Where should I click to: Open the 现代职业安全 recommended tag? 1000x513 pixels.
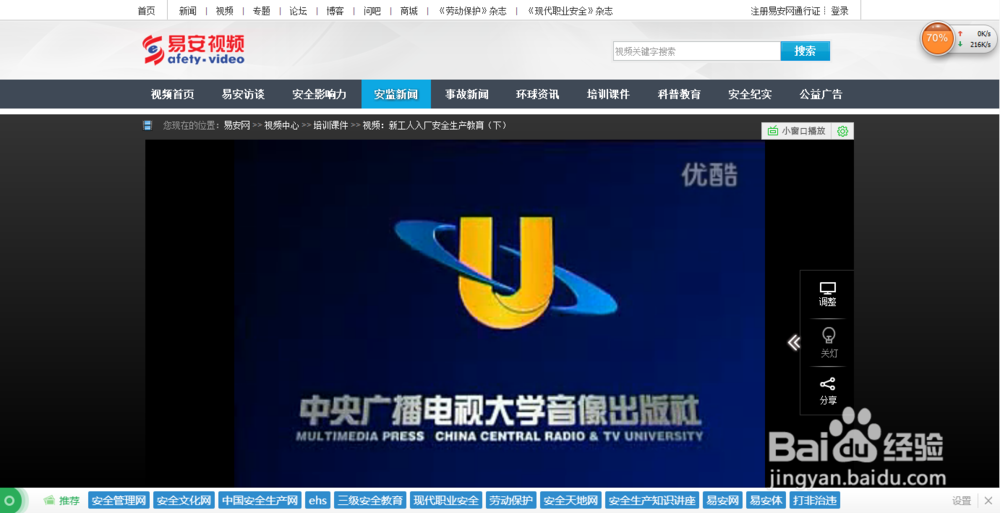446,500
